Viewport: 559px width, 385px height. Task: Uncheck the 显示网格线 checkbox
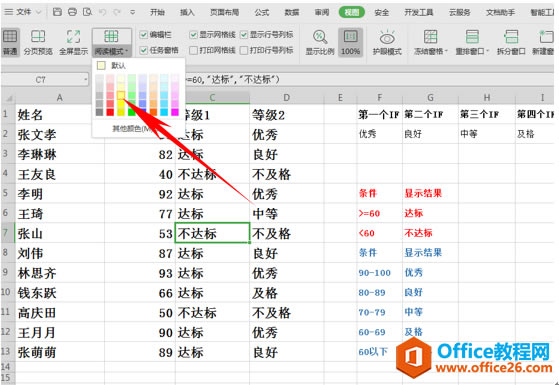click(193, 35)
